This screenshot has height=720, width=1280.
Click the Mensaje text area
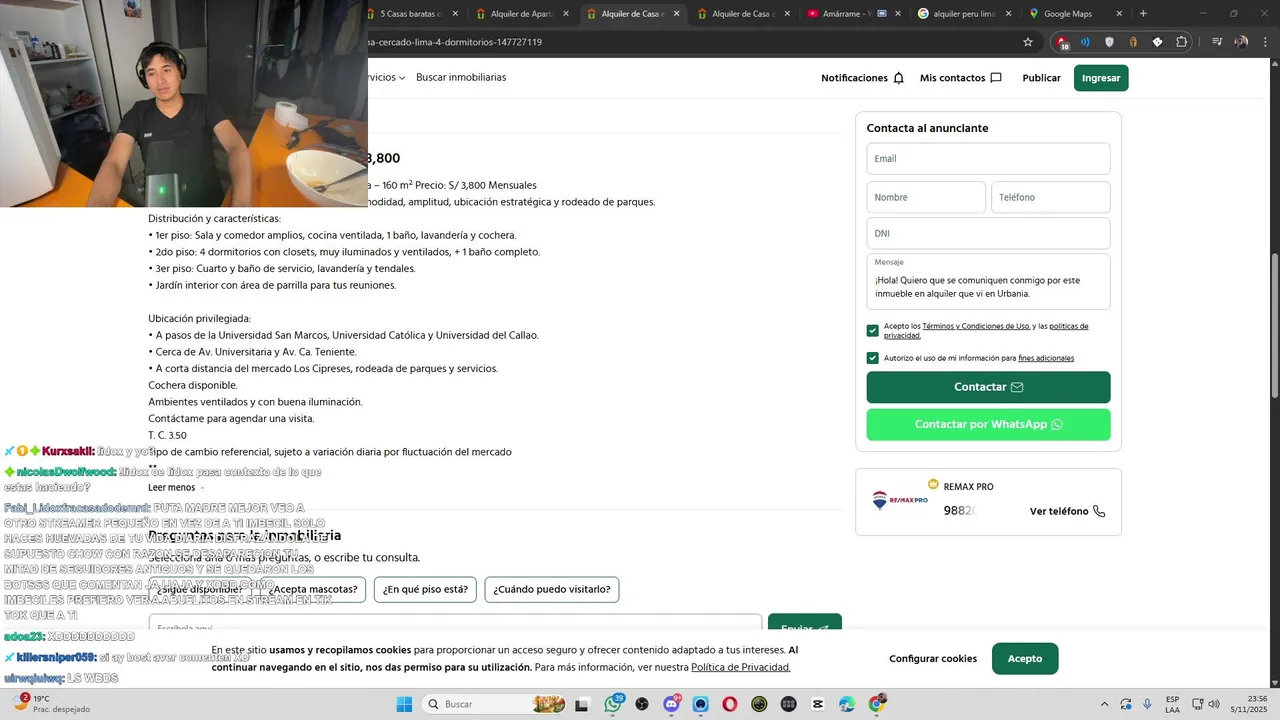tap(988, 281)
